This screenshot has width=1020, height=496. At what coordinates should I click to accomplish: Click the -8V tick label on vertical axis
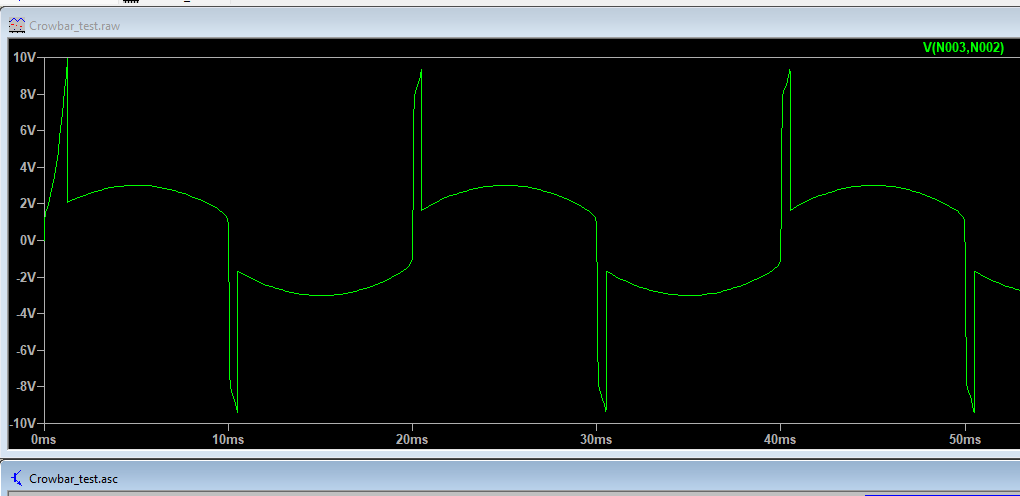(25, 387)
